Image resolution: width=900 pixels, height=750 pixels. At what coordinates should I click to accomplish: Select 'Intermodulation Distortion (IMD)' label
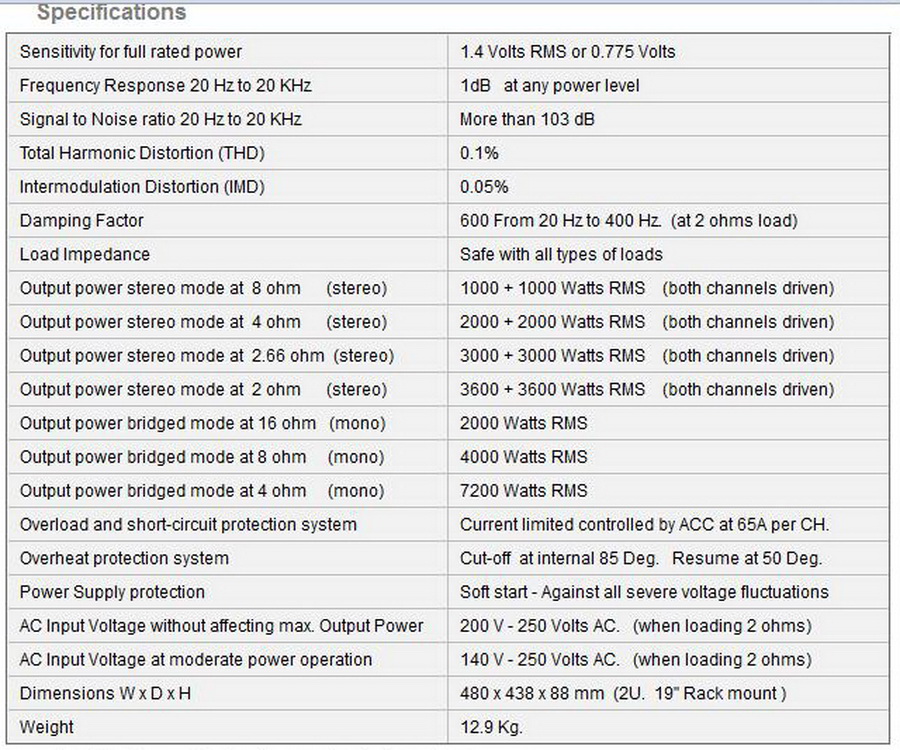tap(142, 187)
